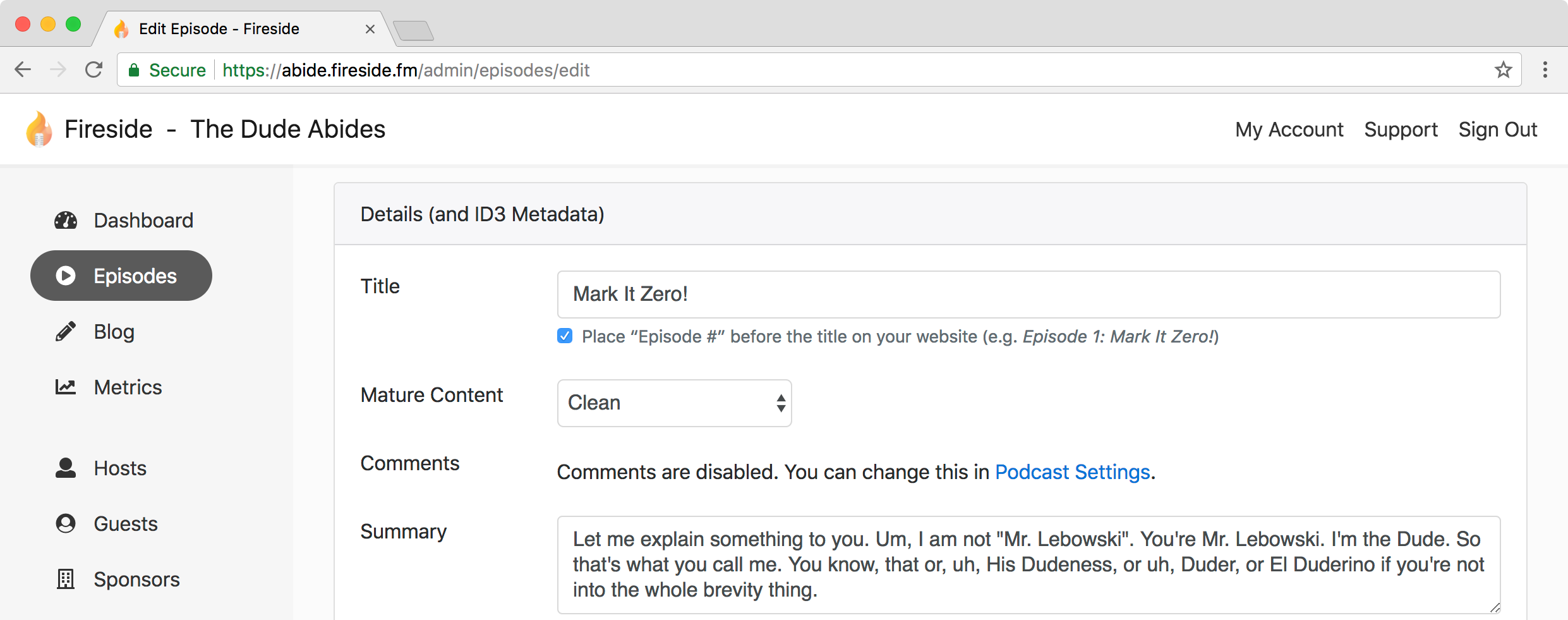Go to My Account

click(1289, 130)
